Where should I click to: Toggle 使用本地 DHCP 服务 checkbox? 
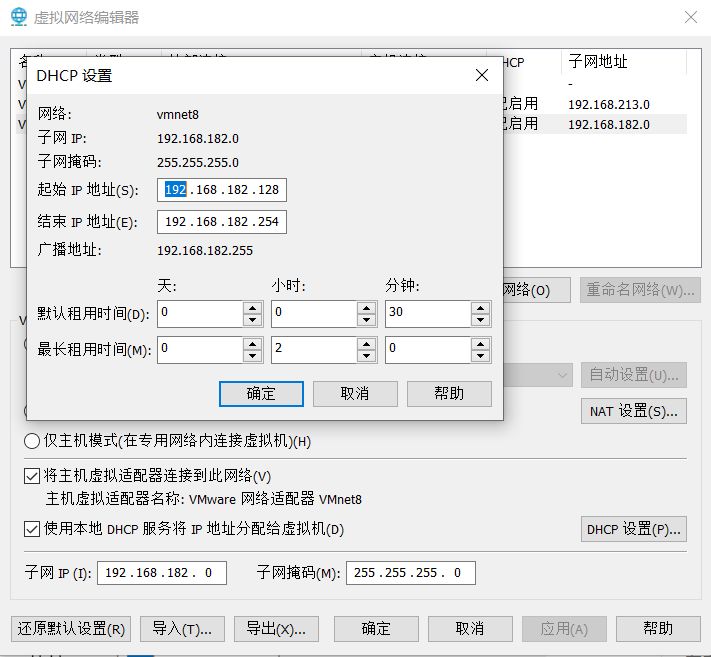click(x=32, y=529)
